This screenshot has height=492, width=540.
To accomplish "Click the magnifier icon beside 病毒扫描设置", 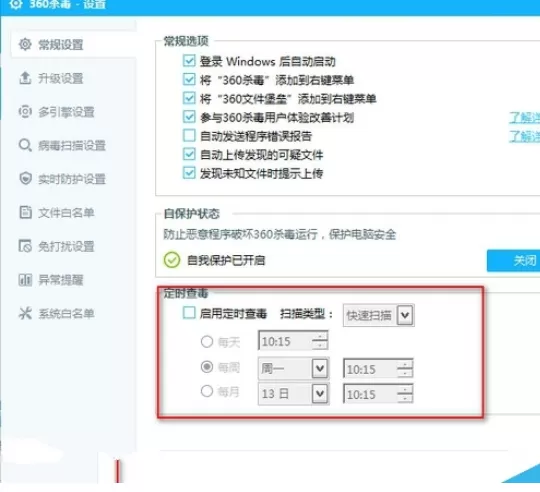I will [25, 145].
